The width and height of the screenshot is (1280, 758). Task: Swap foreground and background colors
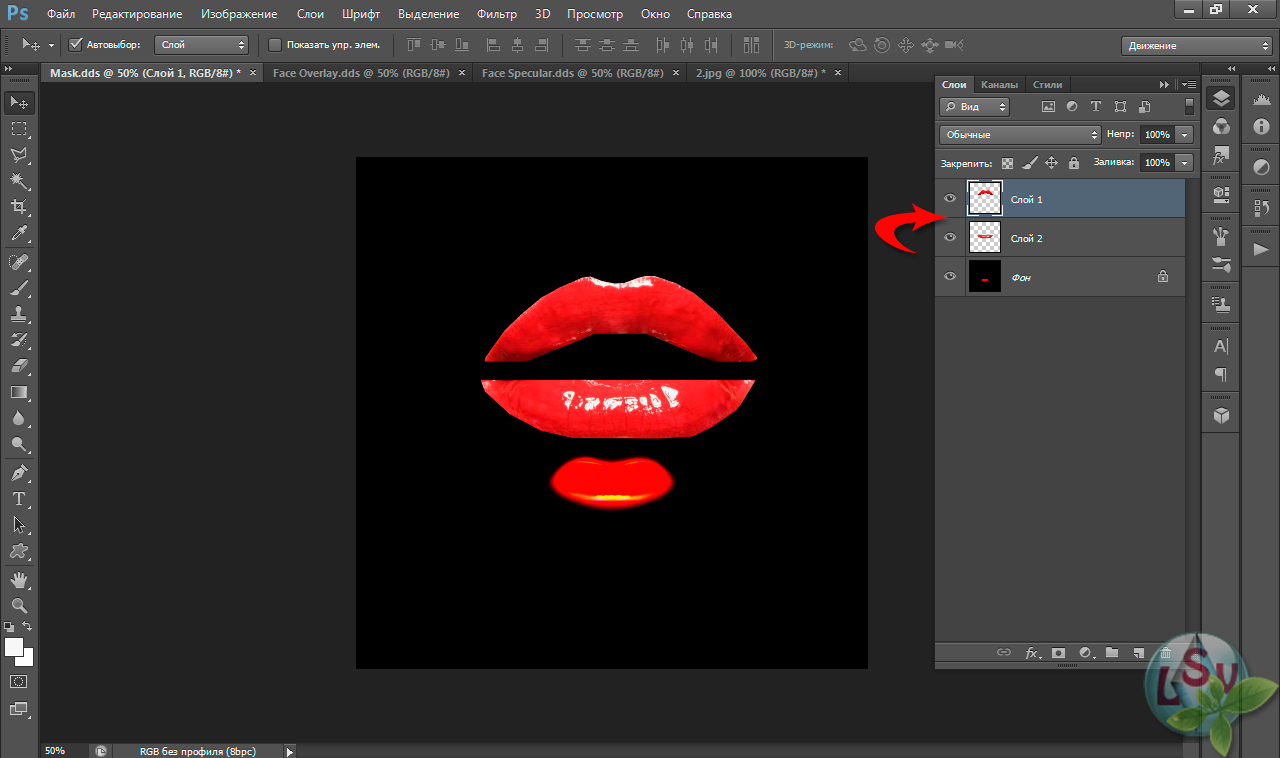(29, 627)
